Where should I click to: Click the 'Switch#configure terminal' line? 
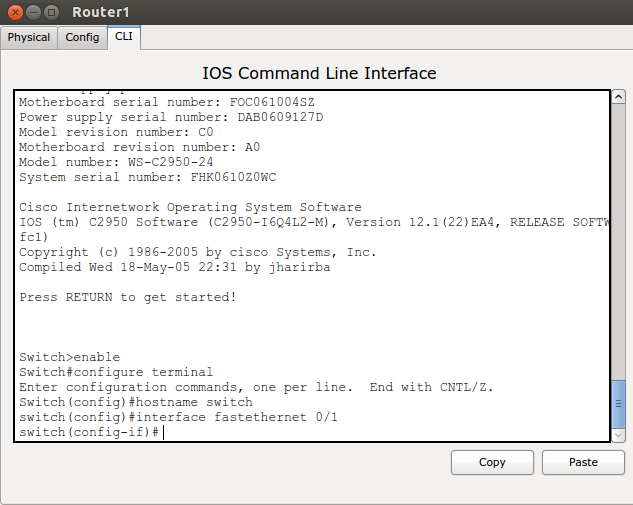coord(116,372)
